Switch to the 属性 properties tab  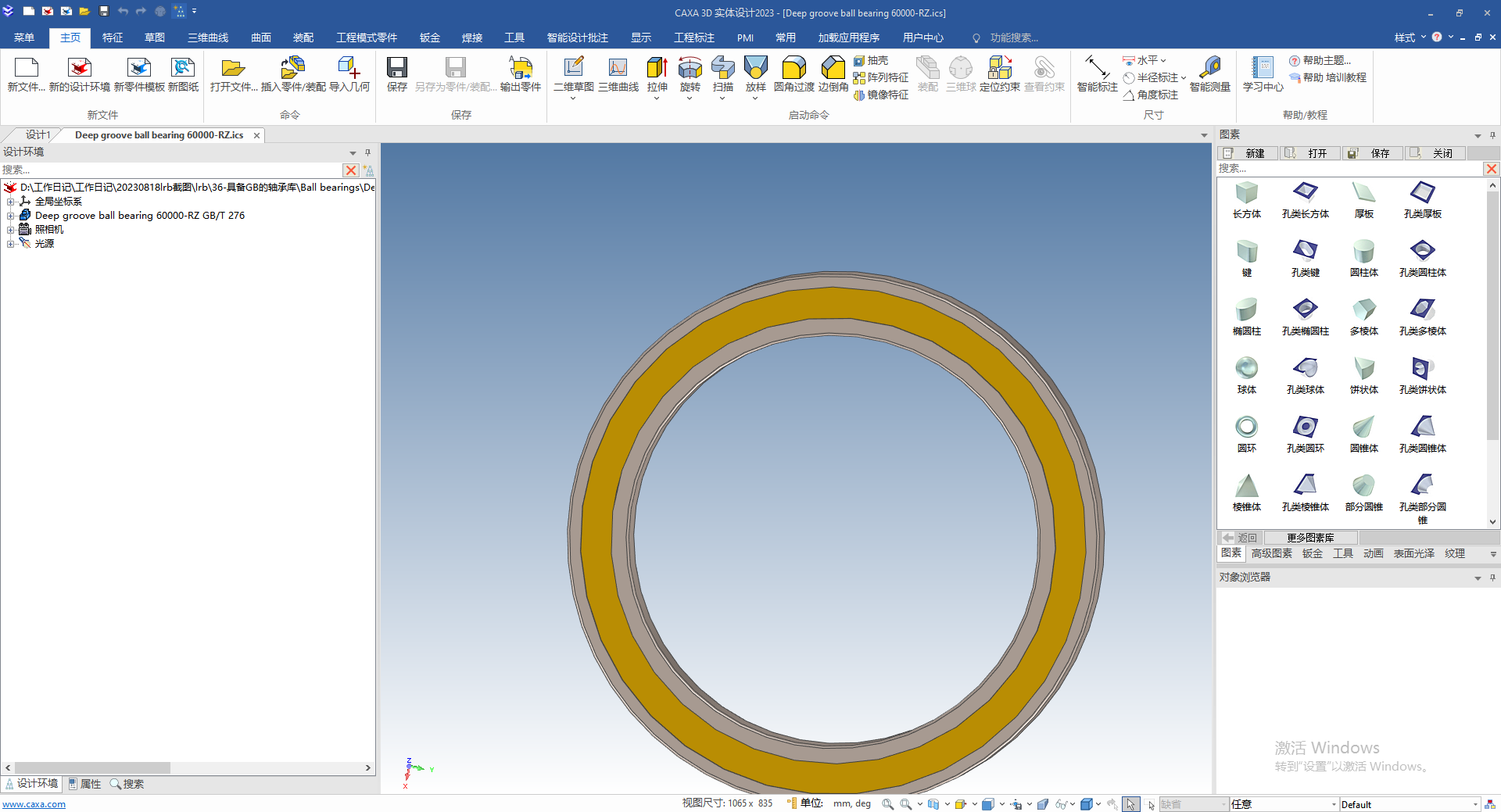84,784
